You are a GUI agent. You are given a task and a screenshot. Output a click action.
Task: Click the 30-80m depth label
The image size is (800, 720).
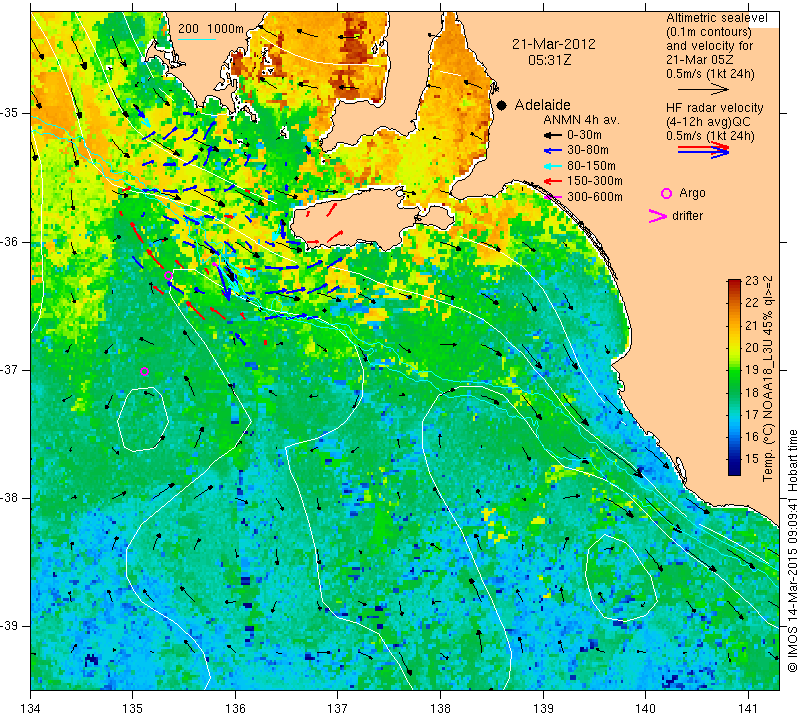coord(588,150)
